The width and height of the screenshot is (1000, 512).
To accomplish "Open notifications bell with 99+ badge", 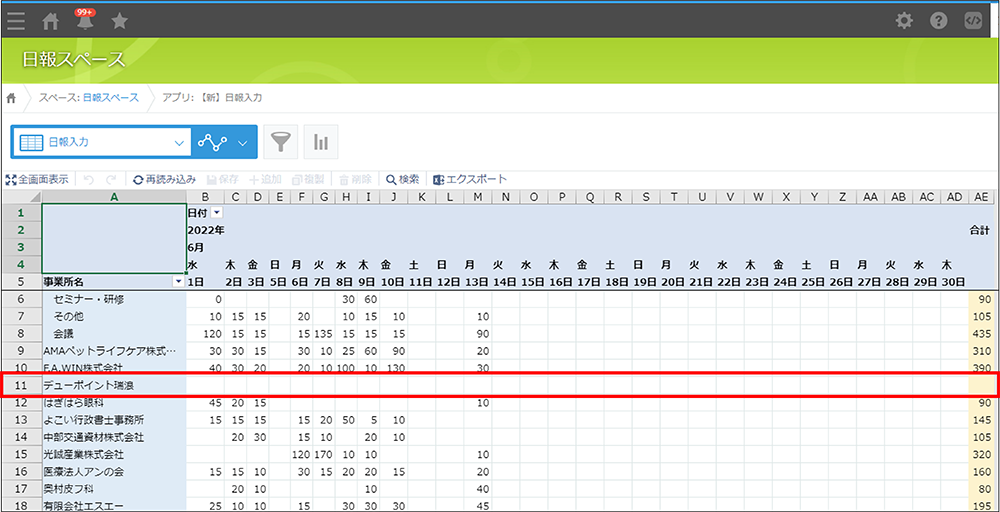I will (x=85, y=21).
